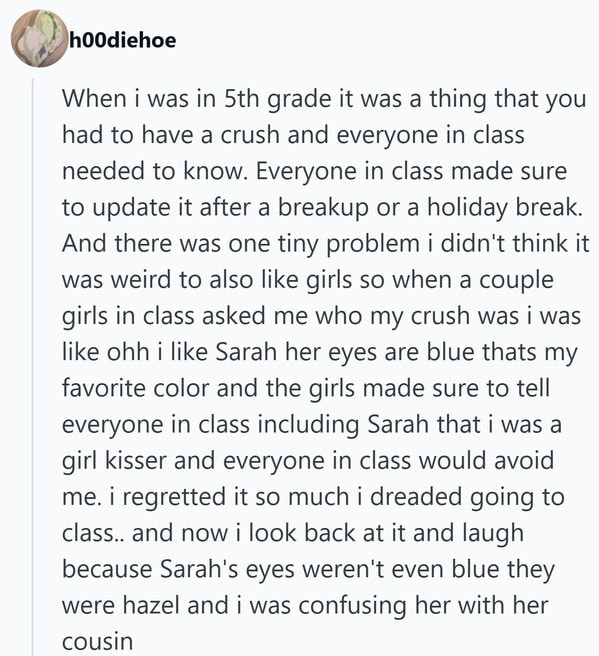599x656 pixels.
Task: Open the h00diehoe username link
Action: 122,40
